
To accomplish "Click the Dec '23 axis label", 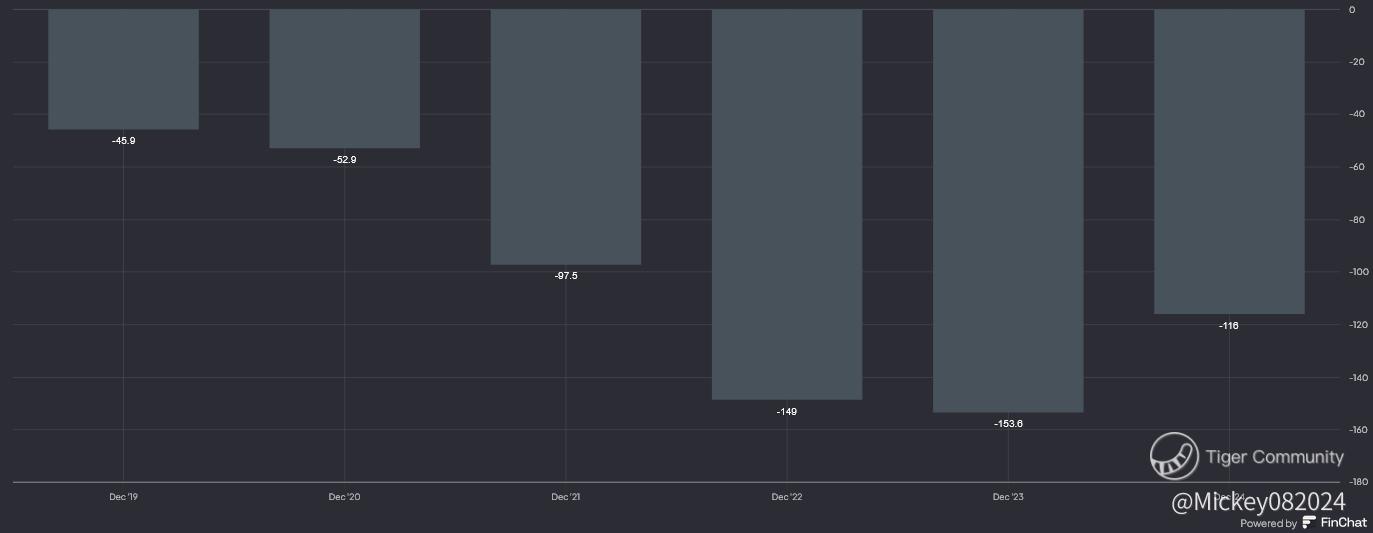I will (x=1008, y=497).
